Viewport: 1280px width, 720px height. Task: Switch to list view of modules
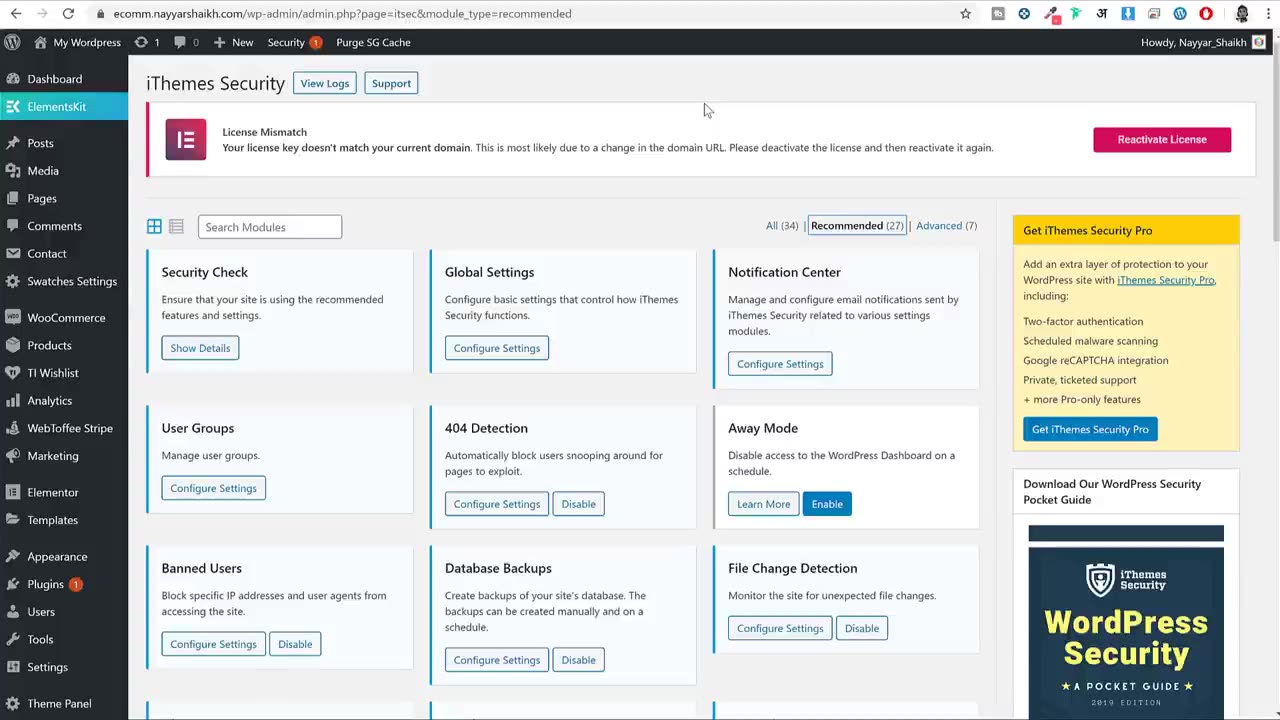pos(176,227)
